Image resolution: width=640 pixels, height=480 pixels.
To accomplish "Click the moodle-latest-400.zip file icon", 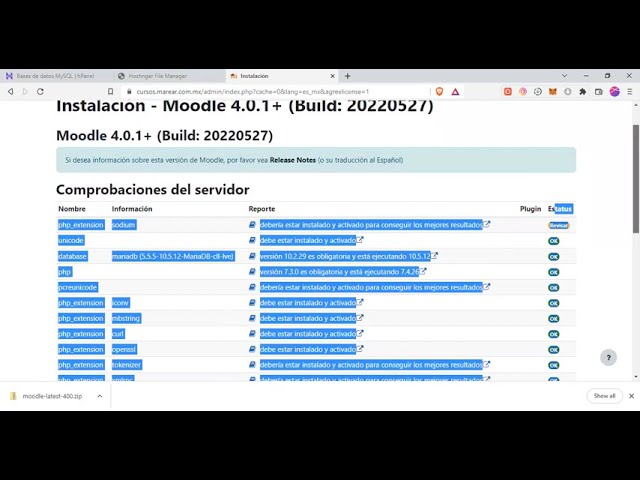I will point(13,396).
